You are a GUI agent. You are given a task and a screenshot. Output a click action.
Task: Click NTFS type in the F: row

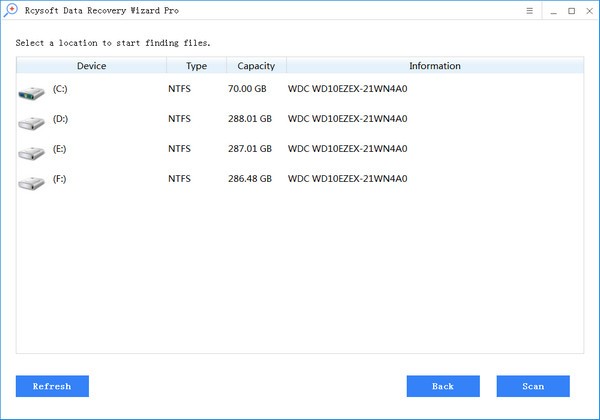click(179, 178)
